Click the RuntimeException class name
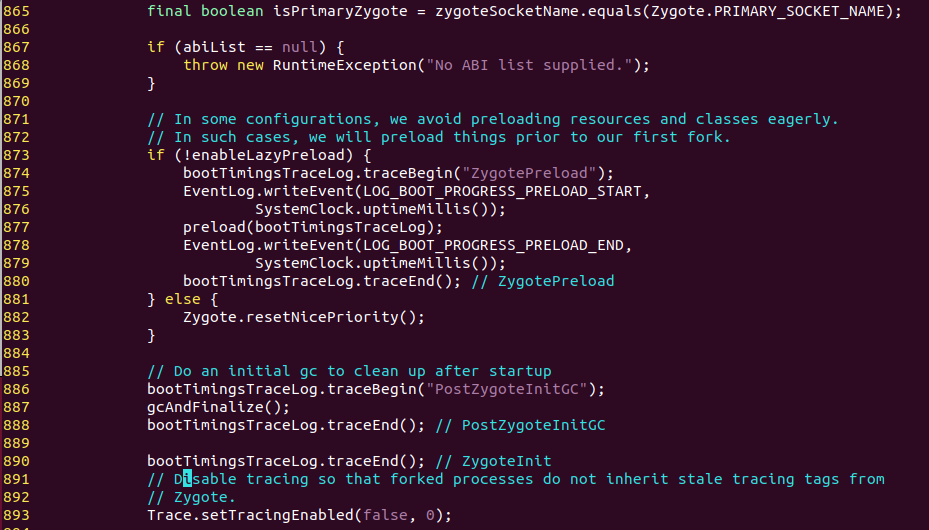The width and height of the screenshot is (929, 530). 345,65
